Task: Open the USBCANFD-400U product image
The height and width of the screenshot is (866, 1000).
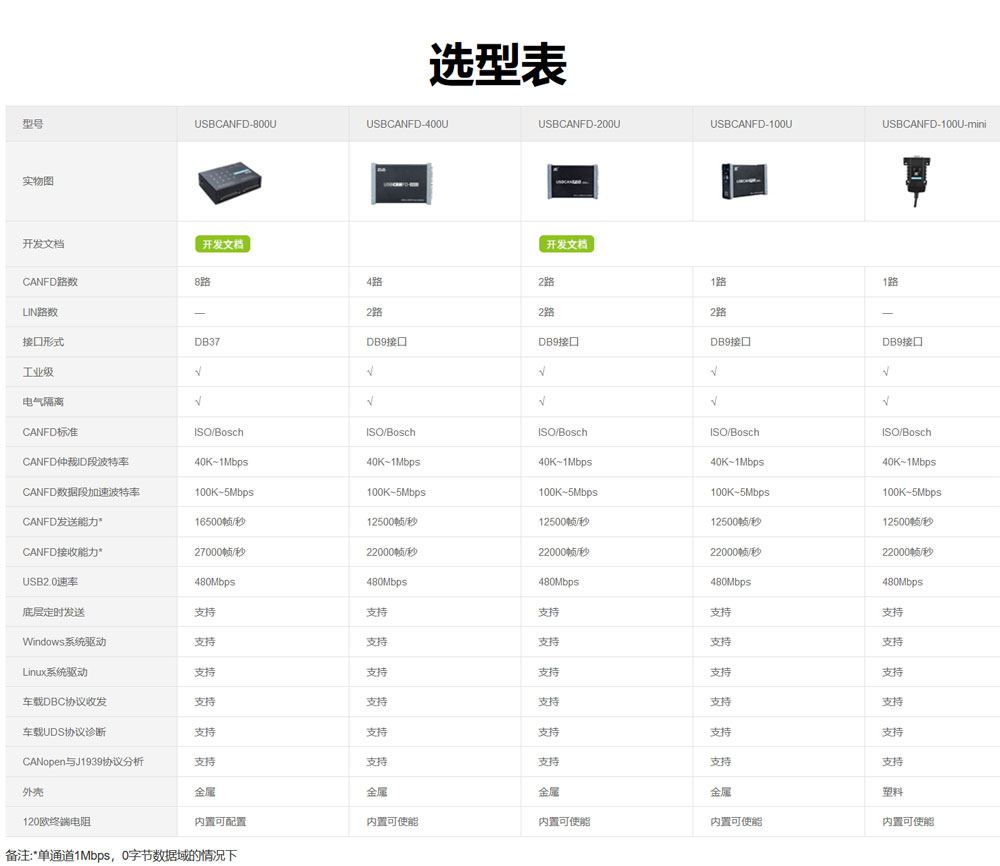Action: tap(402, 183)
